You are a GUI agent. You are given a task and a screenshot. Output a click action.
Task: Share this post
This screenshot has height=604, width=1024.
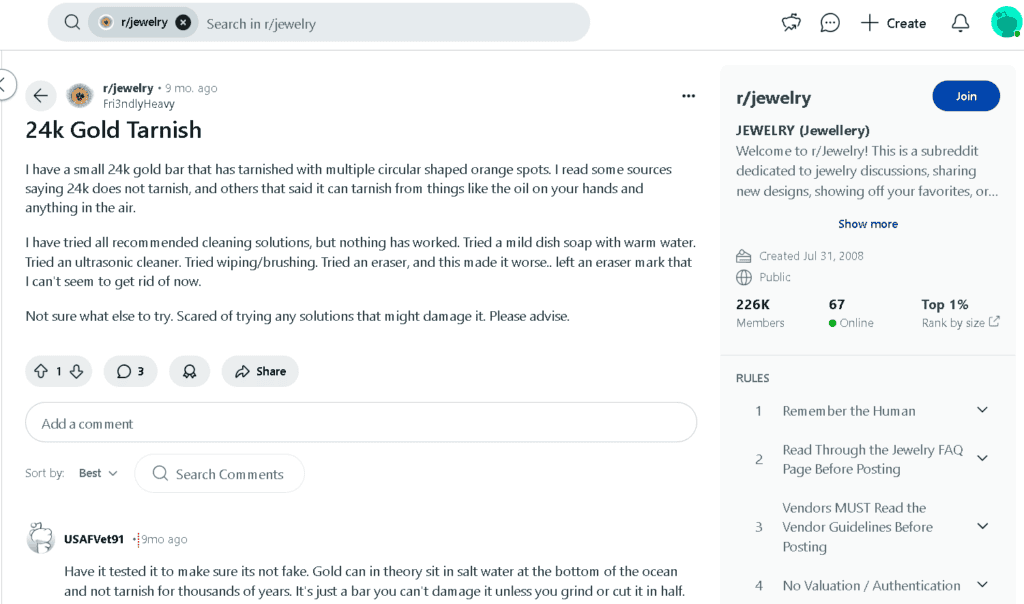[260, 372]
